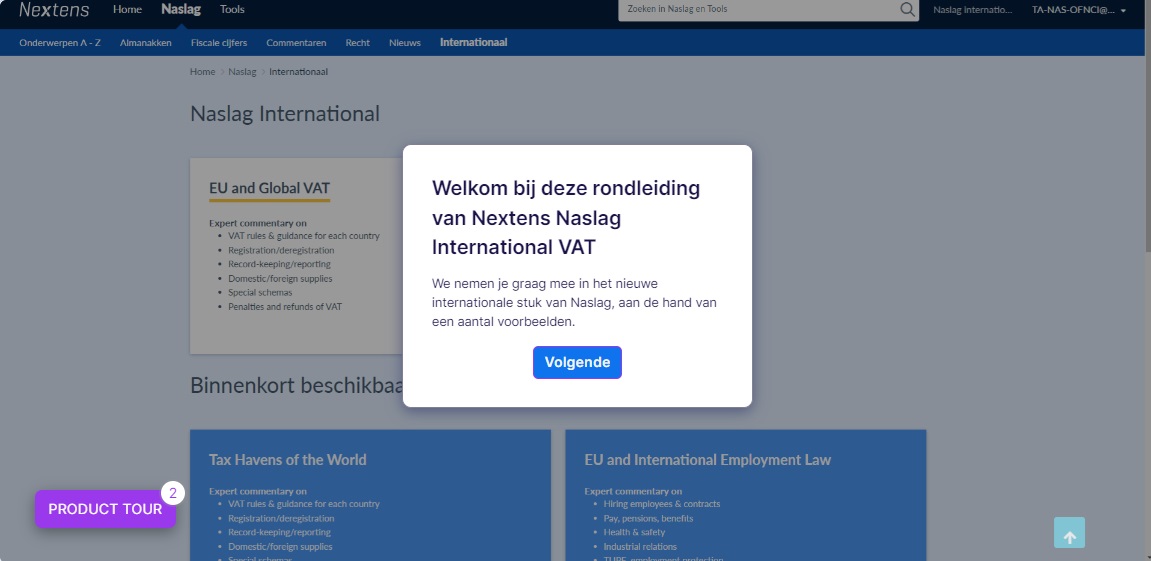Viewport: 1151px width, 561px height.
Task: Launch the PRODUCT TOUR button
Action: coord(105,509)
